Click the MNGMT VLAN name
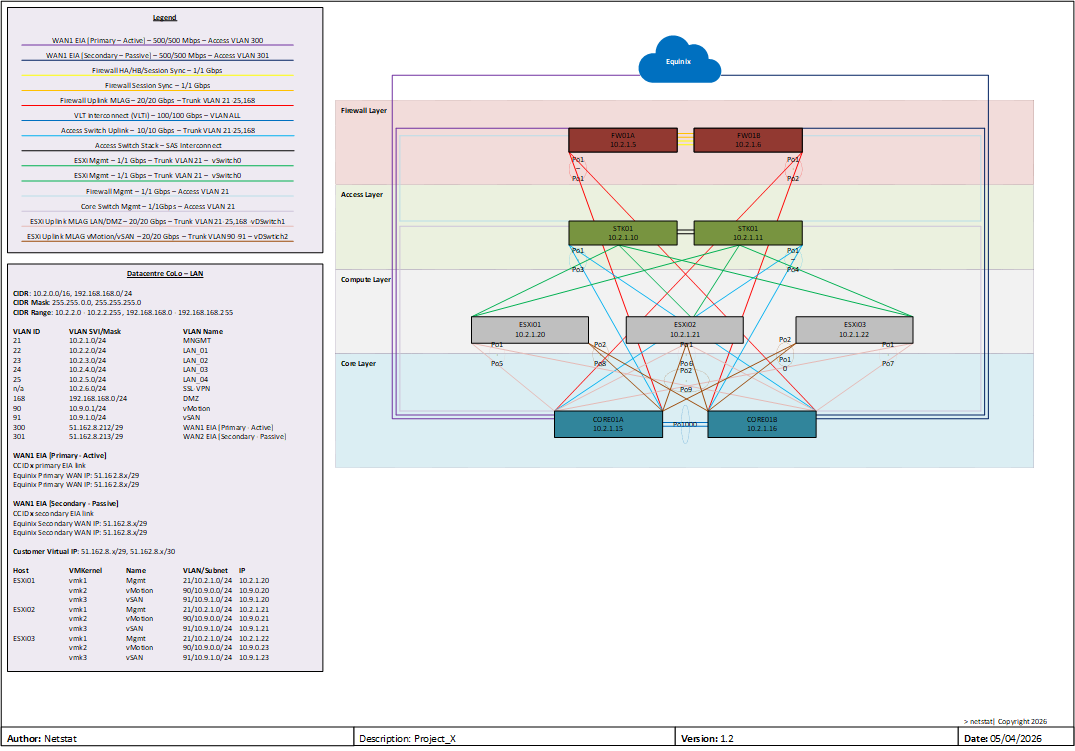Screen dimensions: 1075x751 [x=197, y=340]
